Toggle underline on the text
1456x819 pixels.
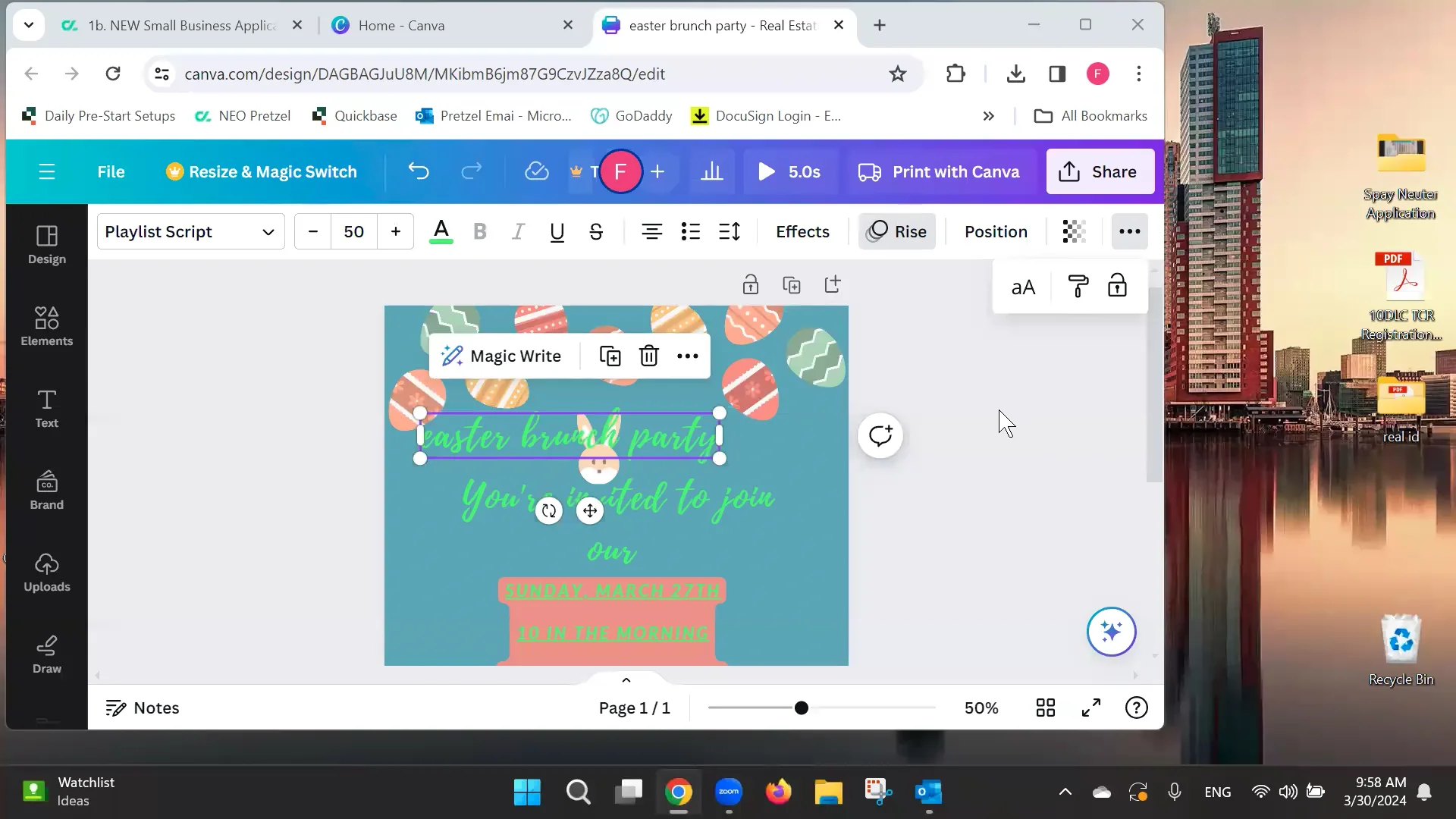557,231
